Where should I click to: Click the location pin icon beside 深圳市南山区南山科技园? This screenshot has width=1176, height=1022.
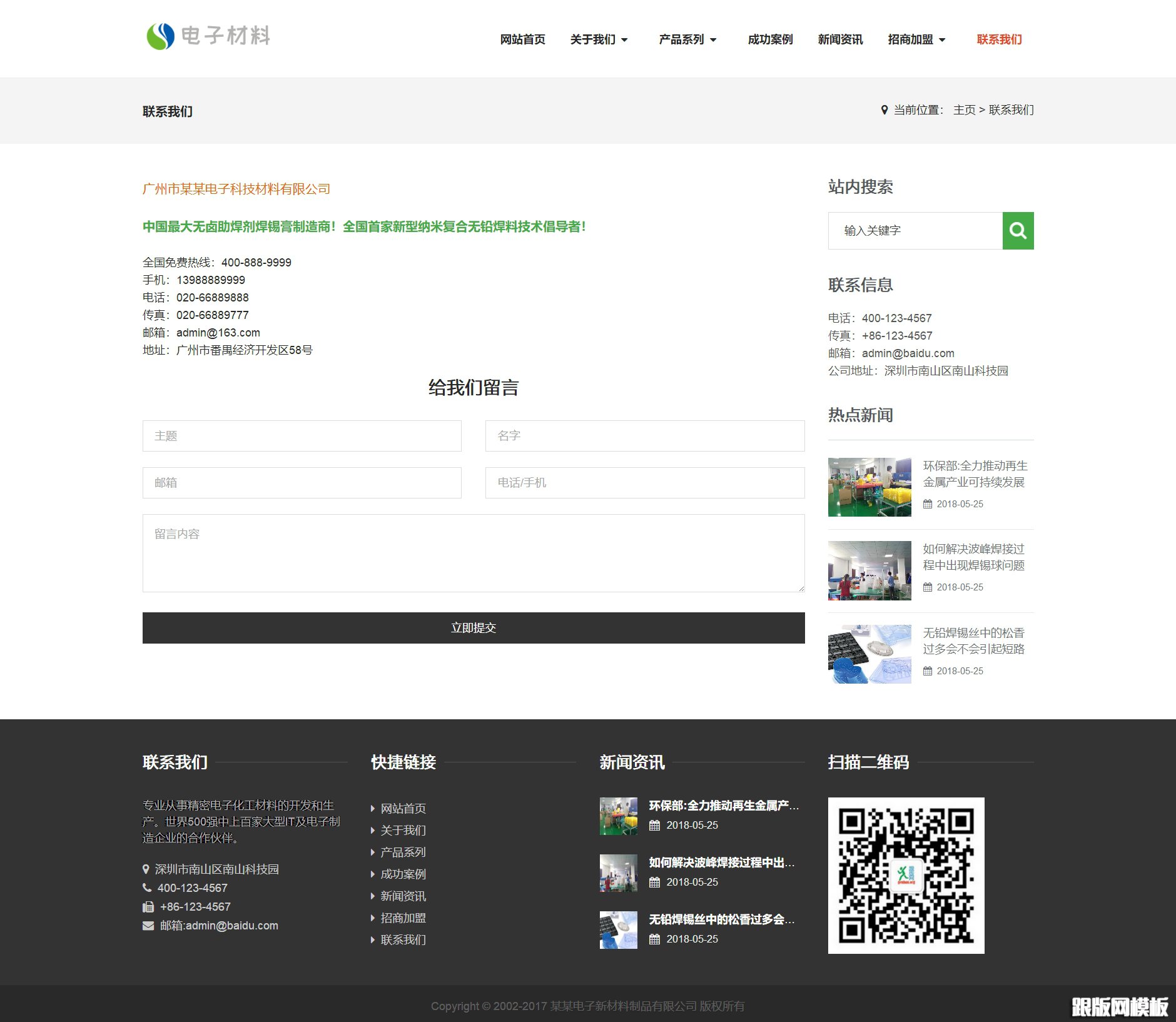pos(146,869)
